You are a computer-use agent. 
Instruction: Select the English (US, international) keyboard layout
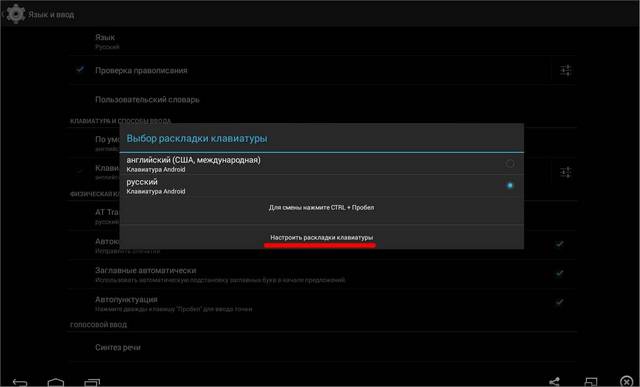(x=321, y=164)
